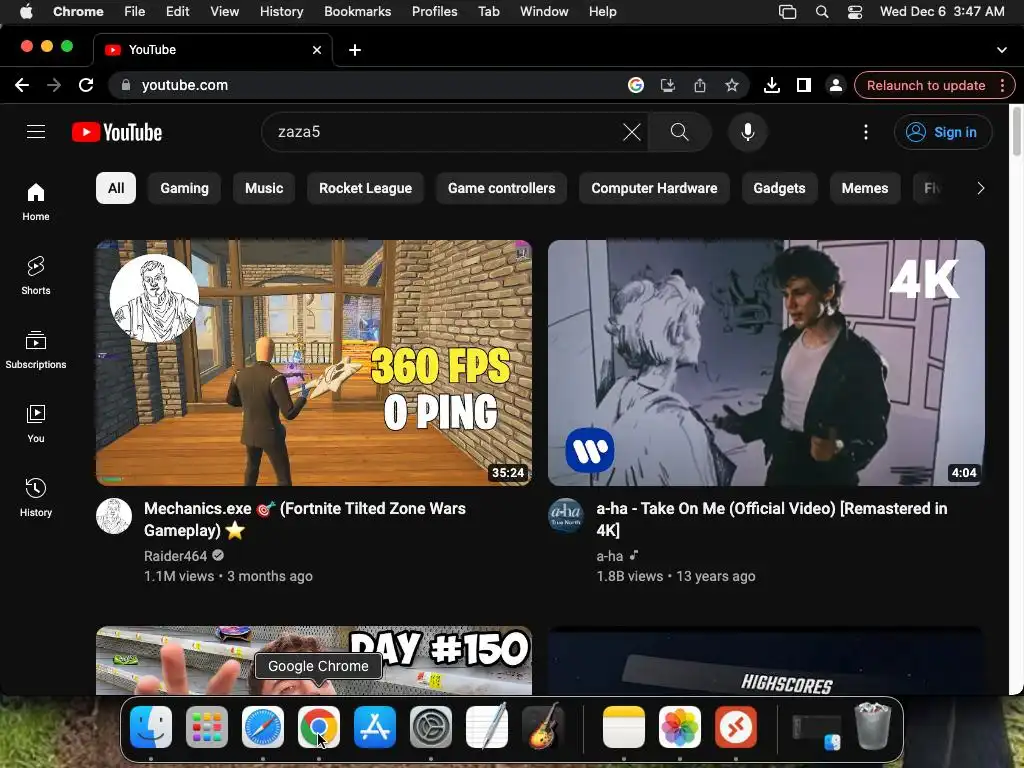Click Sign in button
The width and height of the screenshot is (1024, 768).
(x=943, y=132)
